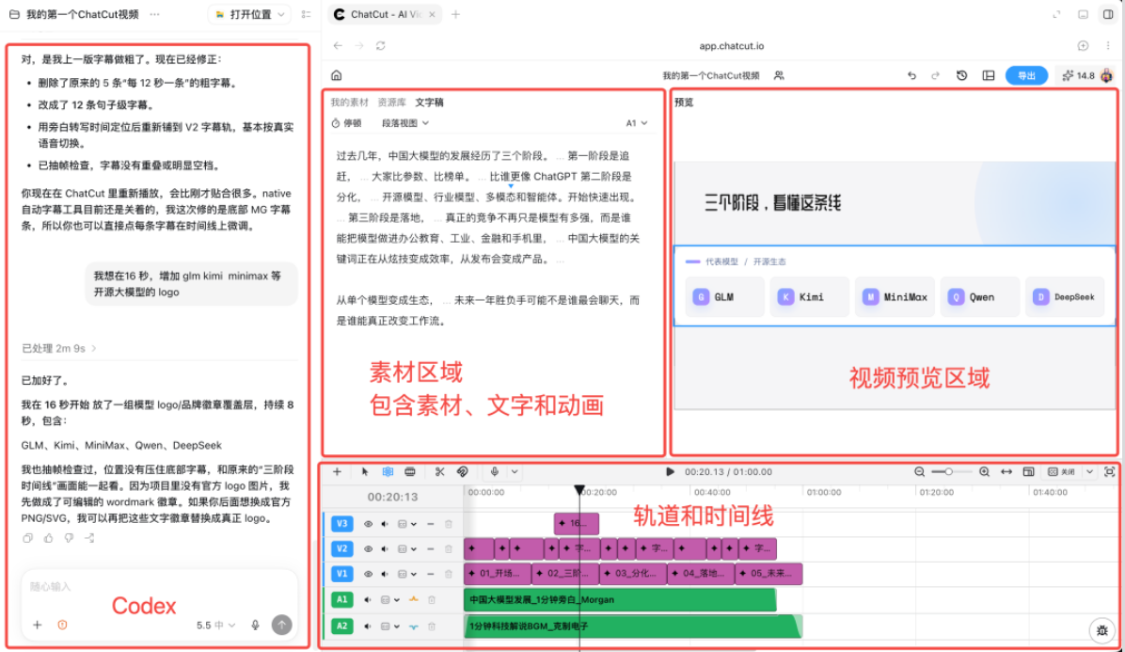The height and width of the screenshot is (652, 1125).
Task: Toggle visibility eye of the V3 track
Action: (x=368, y=524)
